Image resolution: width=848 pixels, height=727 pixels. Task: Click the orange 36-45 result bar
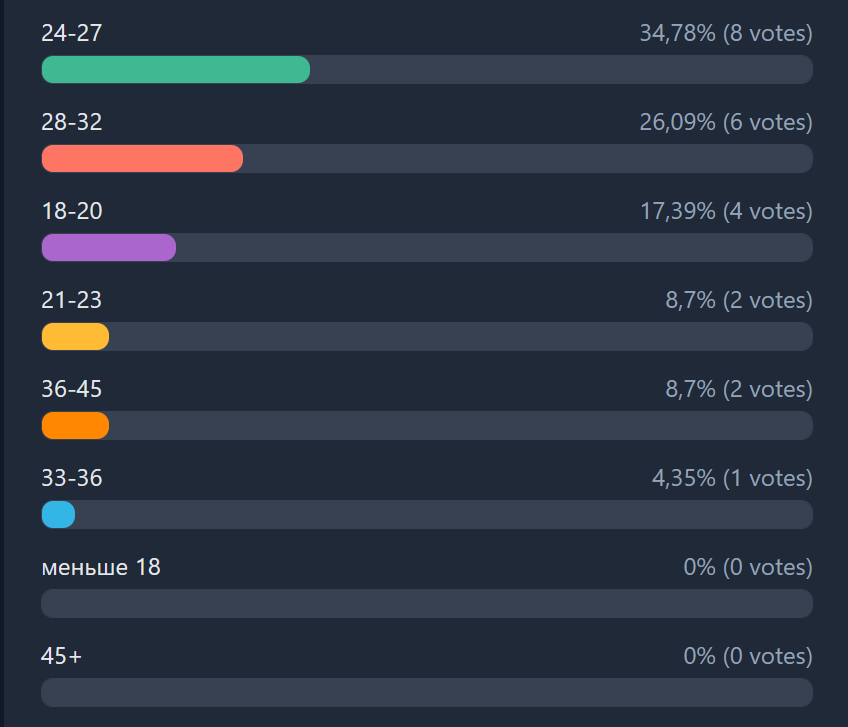pos(75,426)
